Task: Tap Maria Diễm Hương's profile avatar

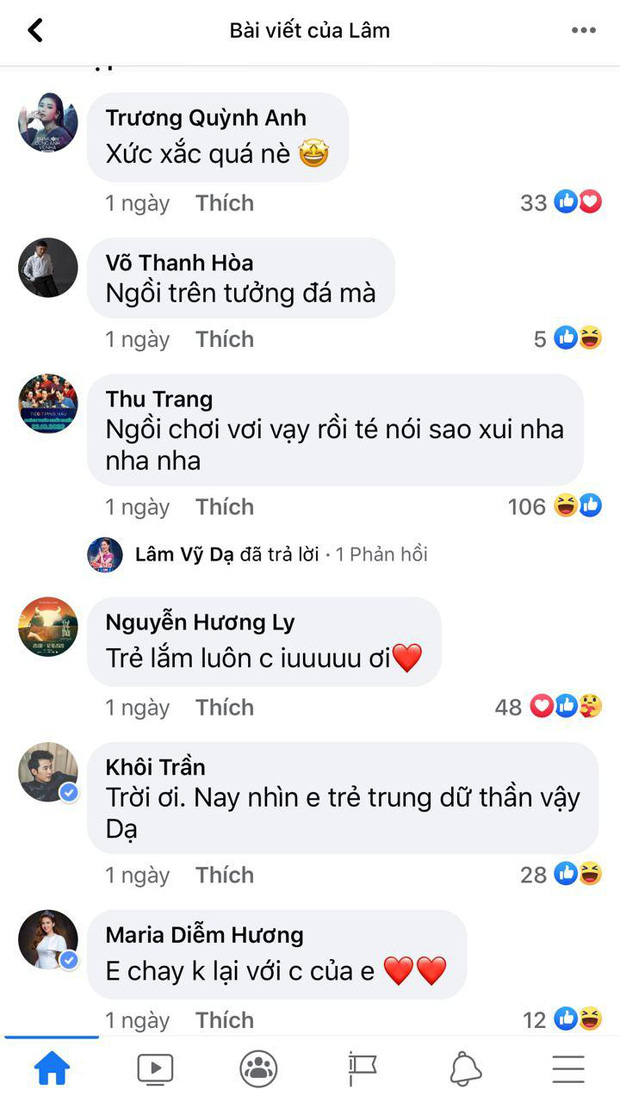Action: point(48,940)
